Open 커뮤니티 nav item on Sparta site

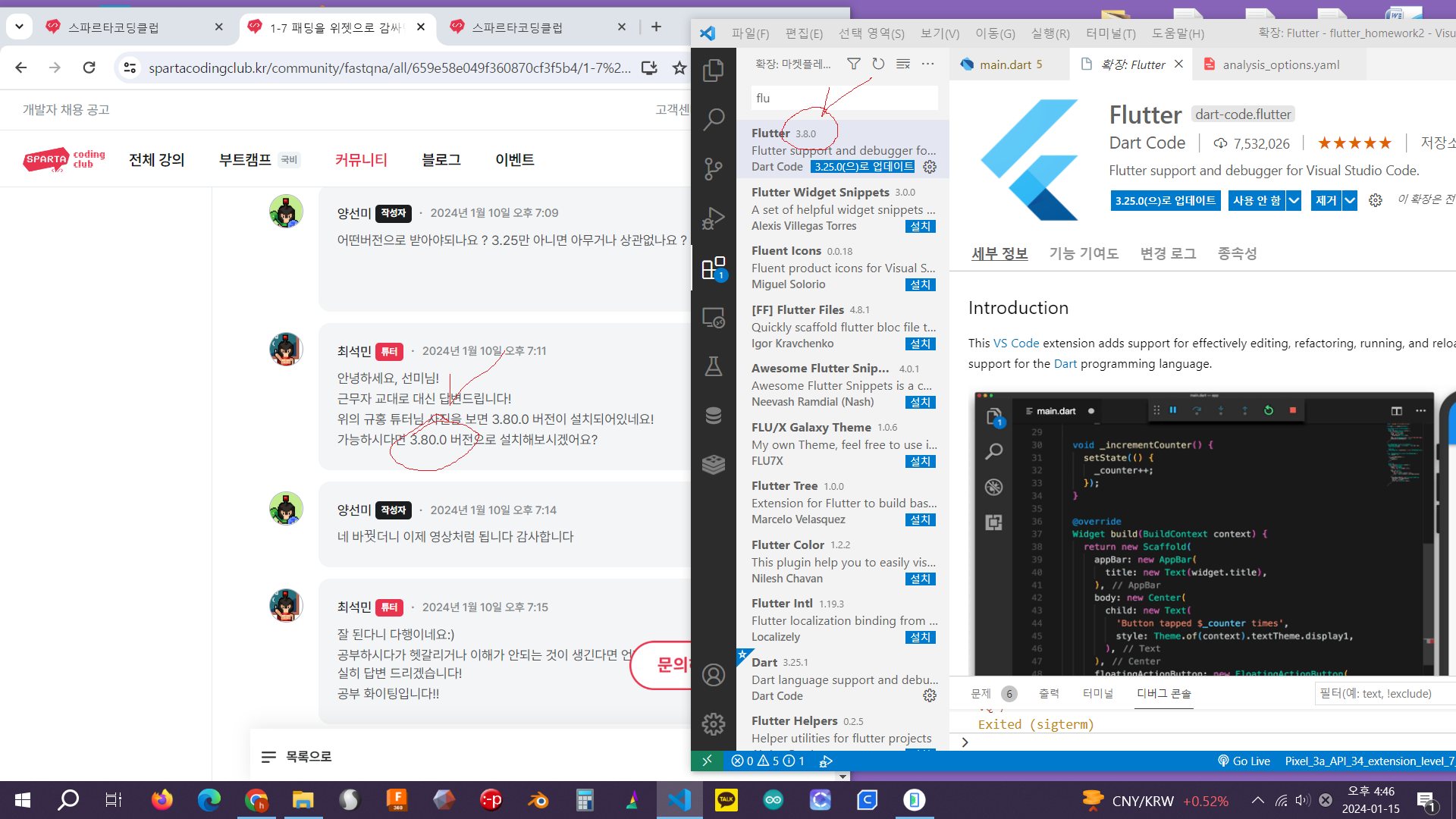point(361,159)
